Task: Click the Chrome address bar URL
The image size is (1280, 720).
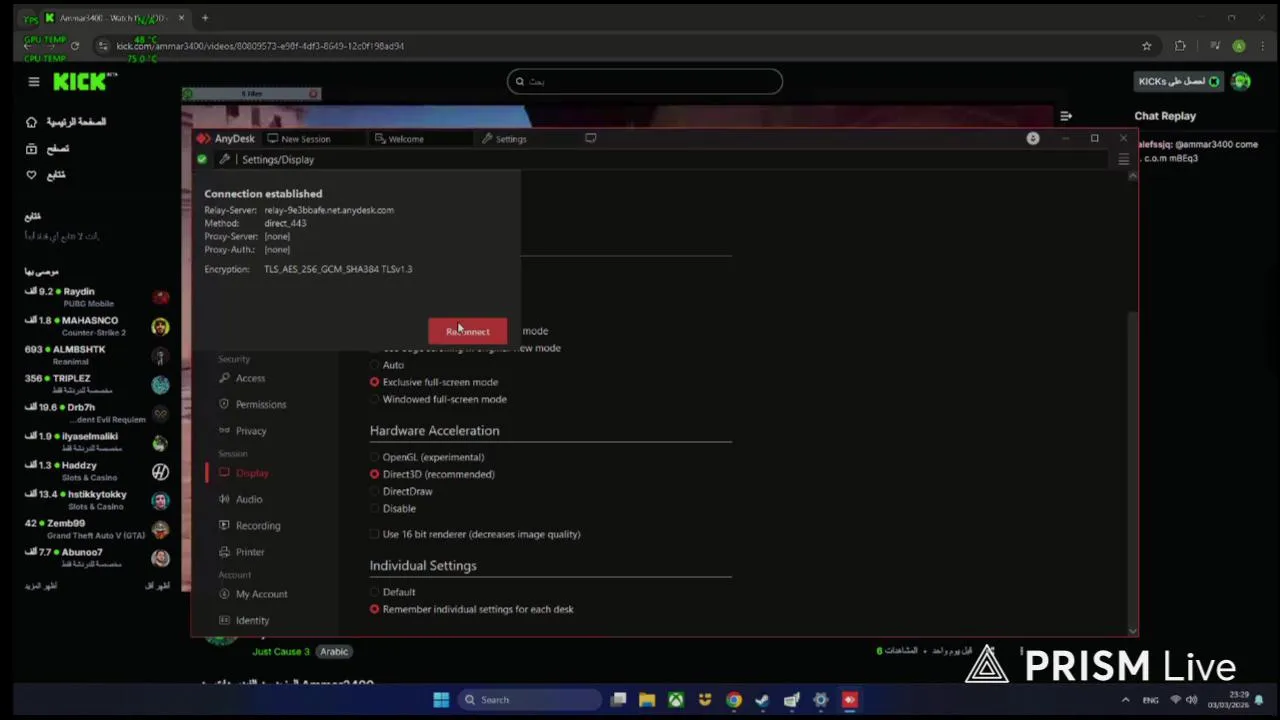Action: click(260, 46)
